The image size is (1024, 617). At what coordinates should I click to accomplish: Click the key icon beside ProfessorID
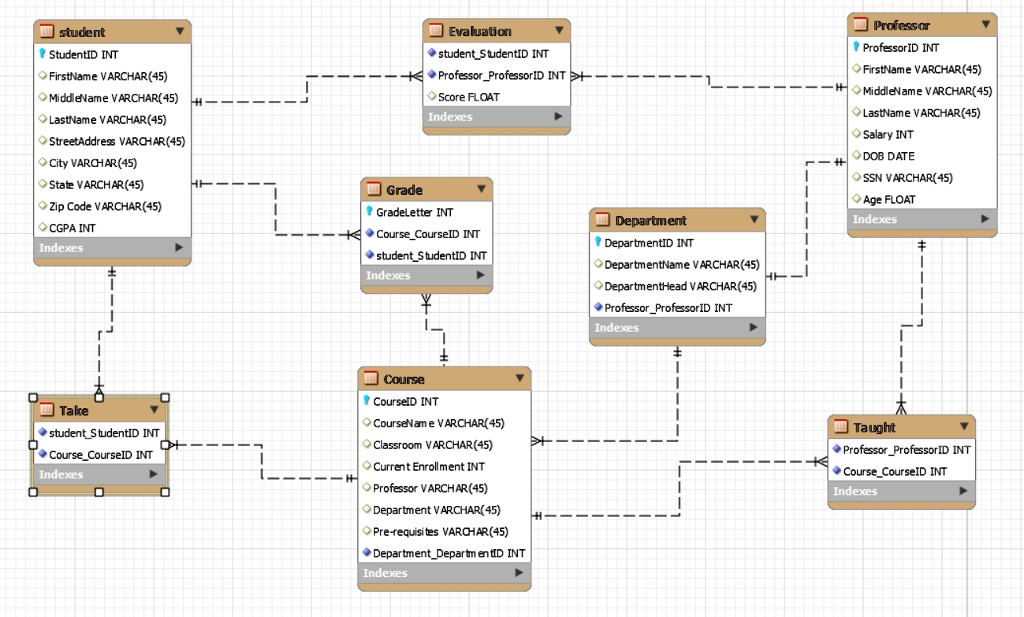coord(855,47)
